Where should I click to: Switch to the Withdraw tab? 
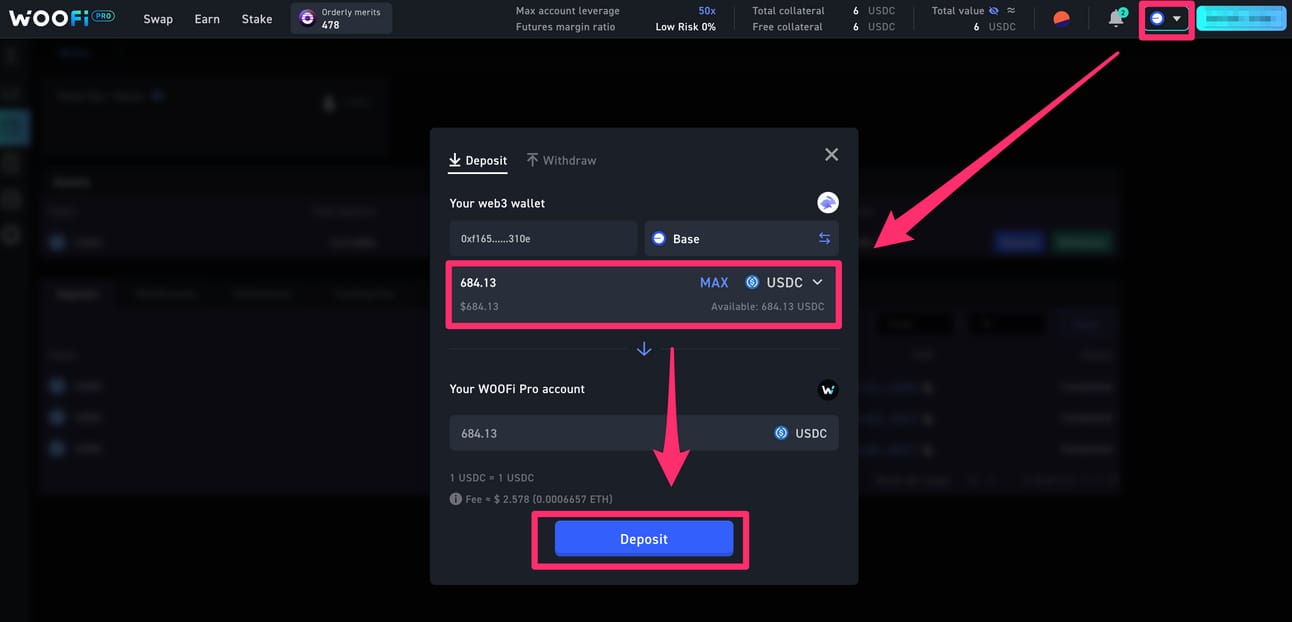561,160
